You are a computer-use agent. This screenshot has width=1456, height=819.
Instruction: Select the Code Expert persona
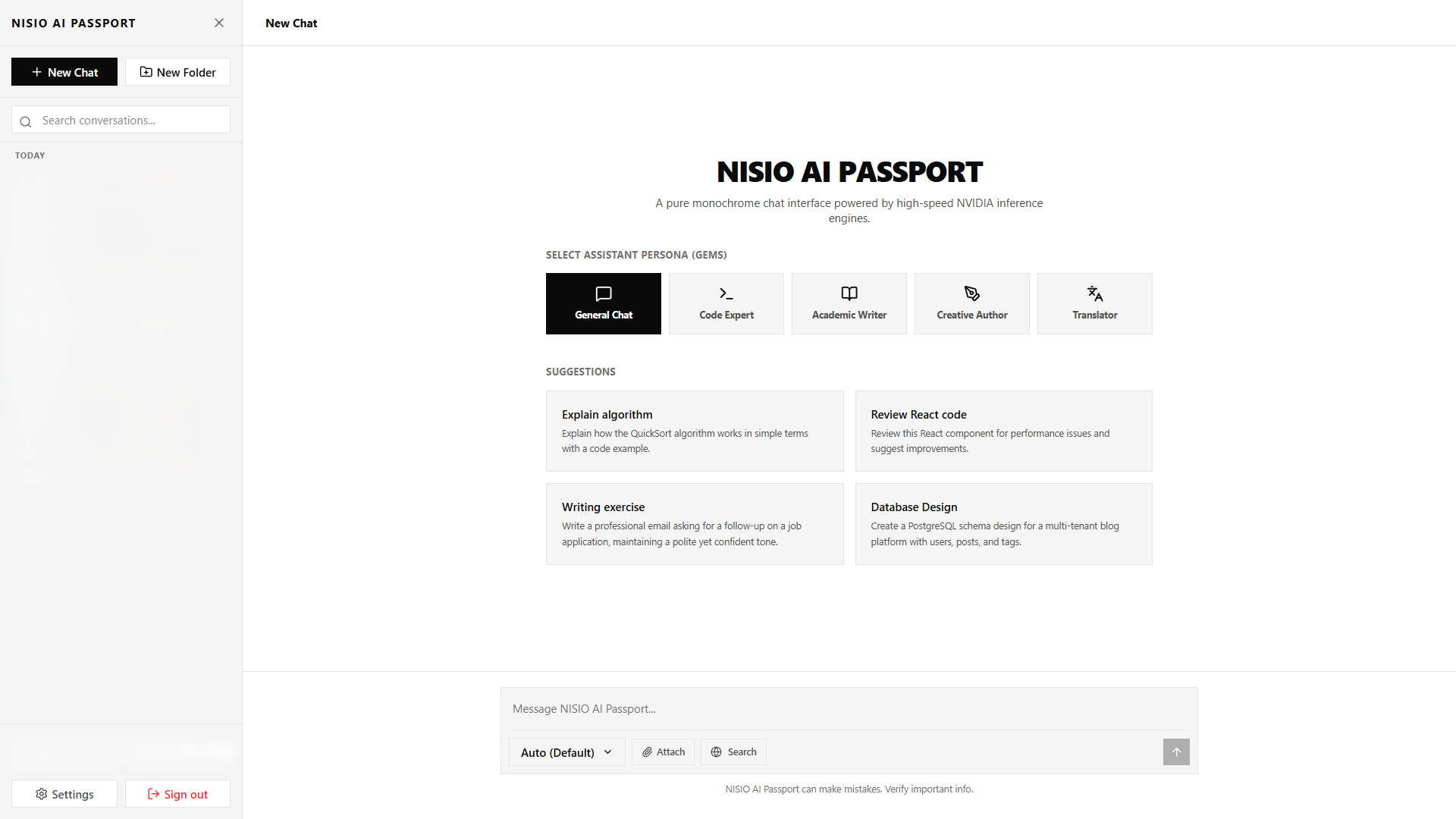726,303
